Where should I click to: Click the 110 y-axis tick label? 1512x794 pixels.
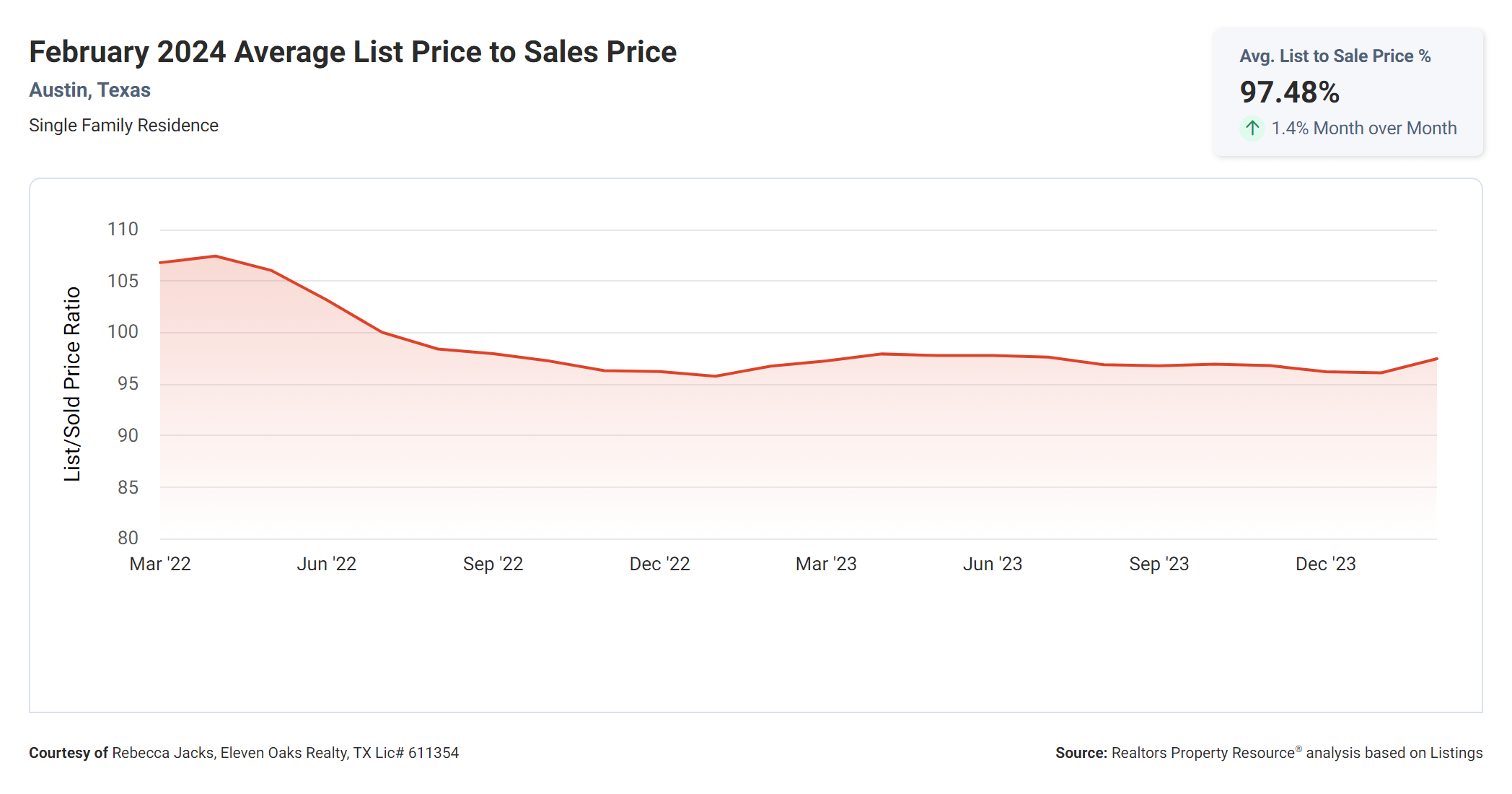tap(123, 230)
